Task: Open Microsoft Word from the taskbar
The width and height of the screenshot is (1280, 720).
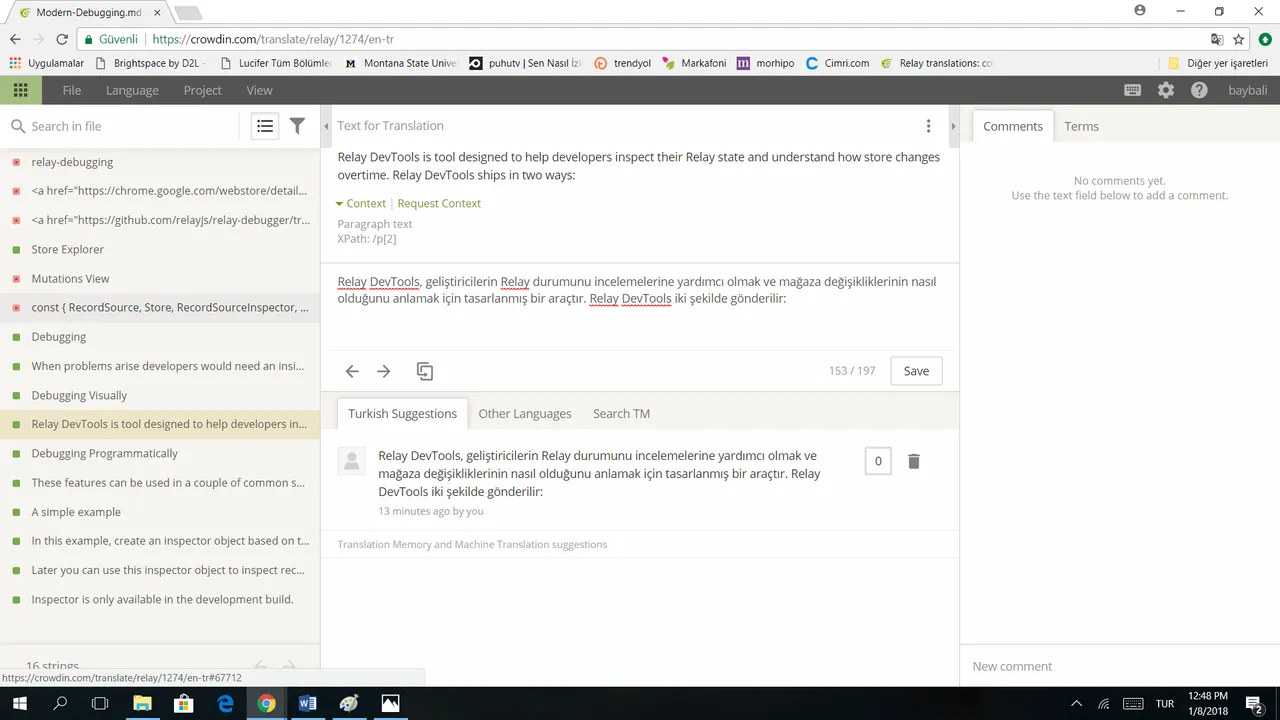Action: 307,703
